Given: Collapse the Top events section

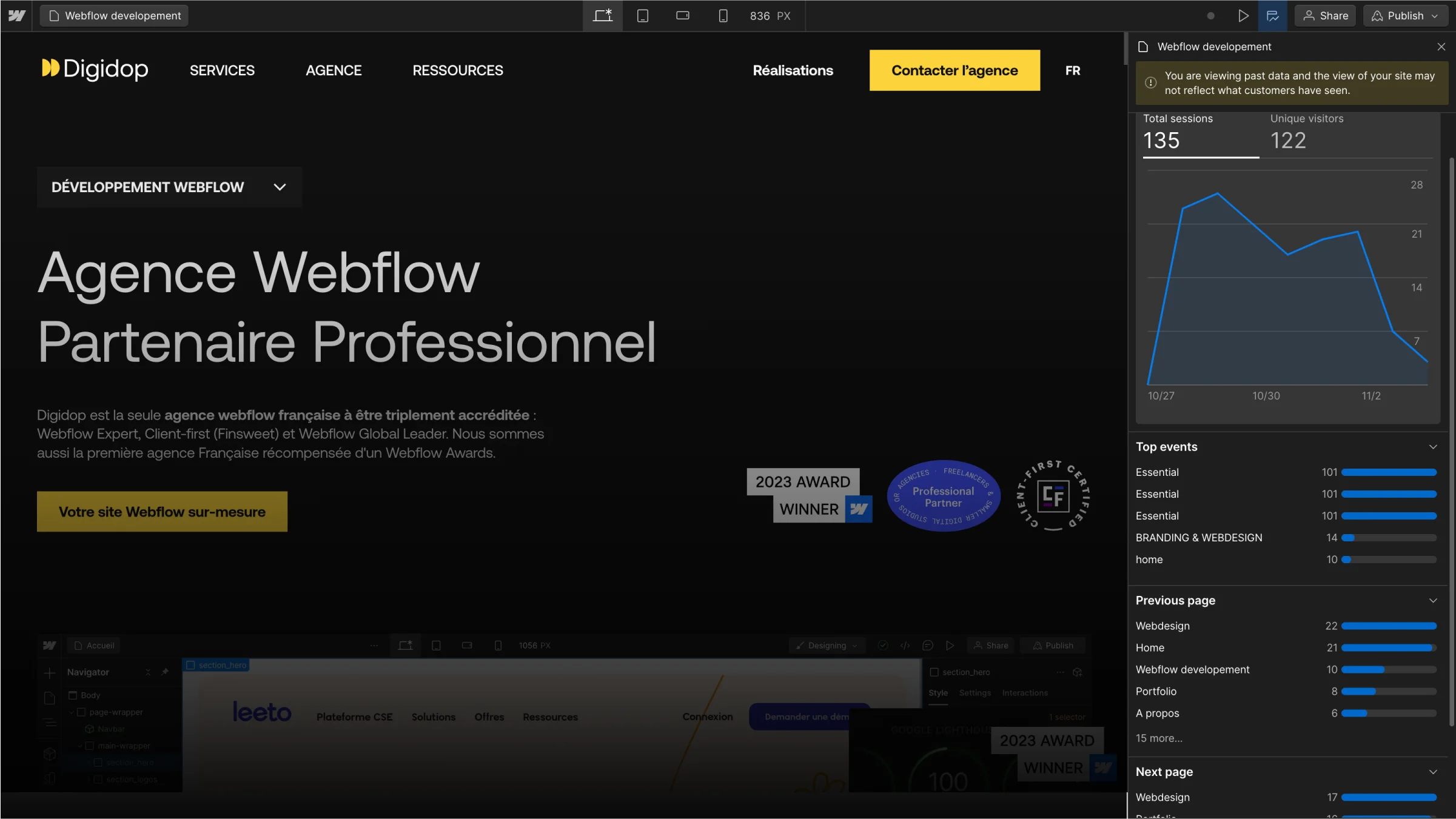Looking at the screenshot, I should [1434, 447].
